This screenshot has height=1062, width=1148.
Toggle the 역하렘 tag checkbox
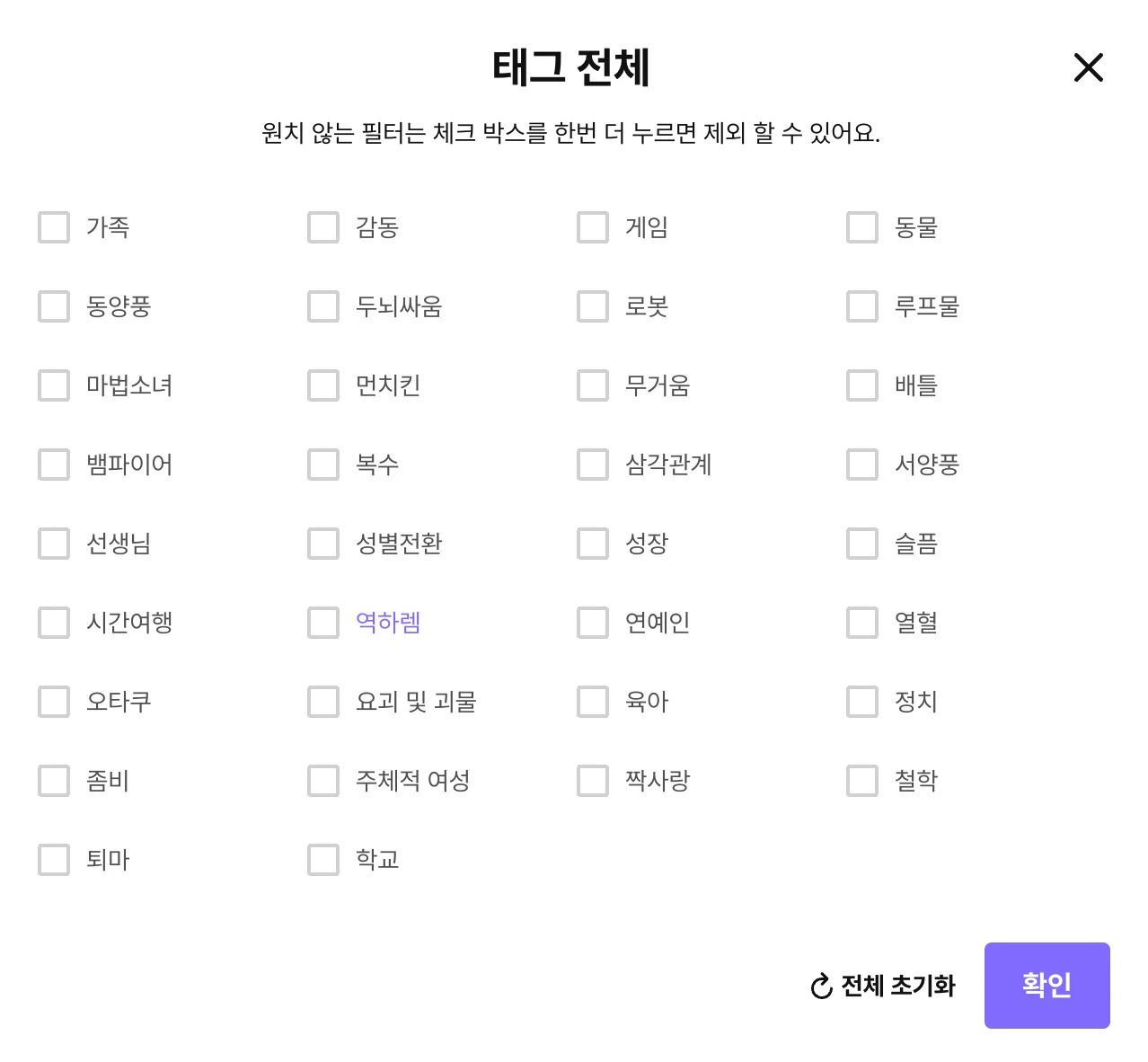coord(322,622)
